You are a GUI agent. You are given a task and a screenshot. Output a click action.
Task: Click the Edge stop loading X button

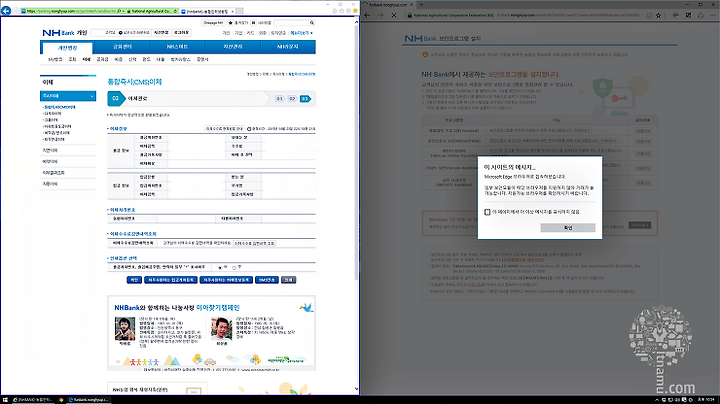coord(394,15)
